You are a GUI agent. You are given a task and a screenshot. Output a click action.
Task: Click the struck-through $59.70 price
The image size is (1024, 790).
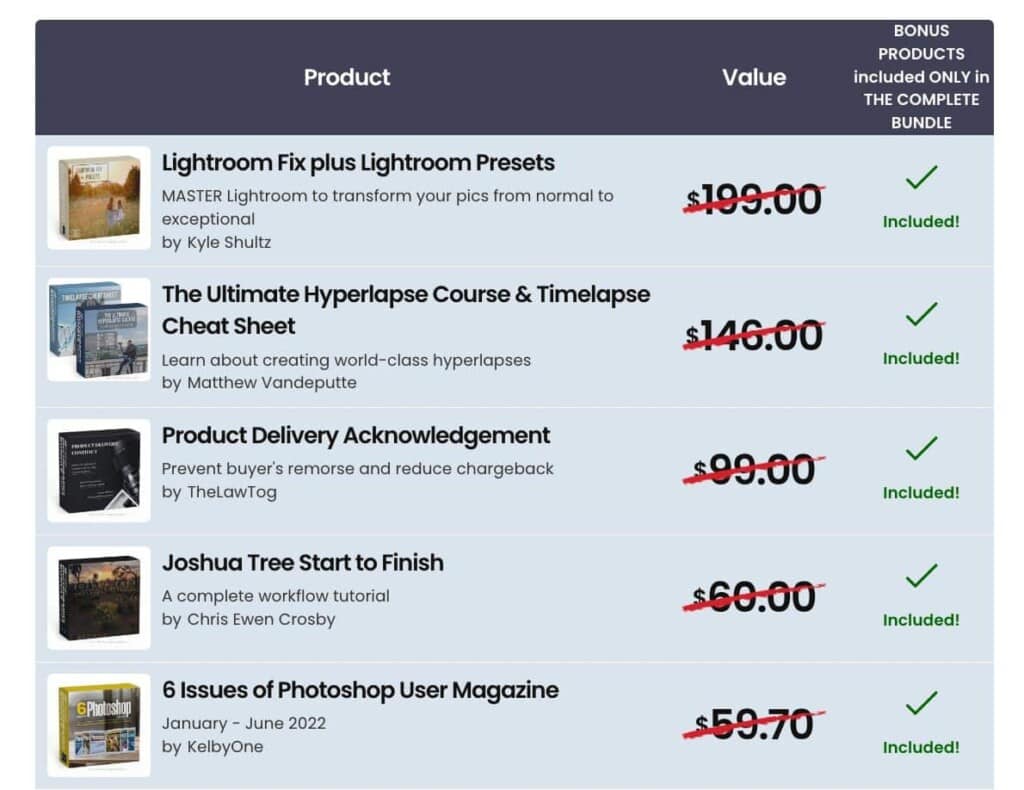(x=754, y=725)
